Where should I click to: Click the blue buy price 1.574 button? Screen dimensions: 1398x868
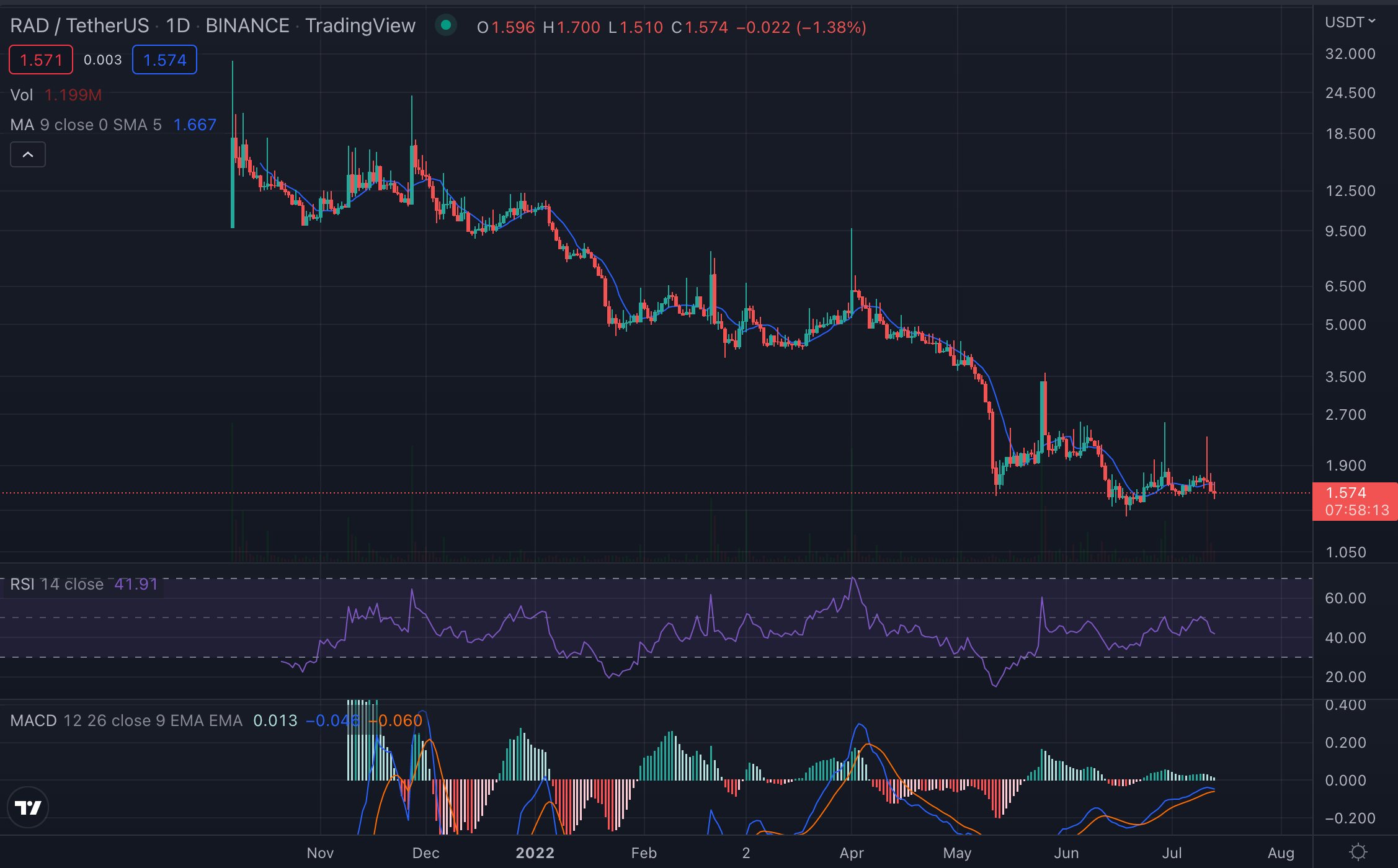coord(164,60)
